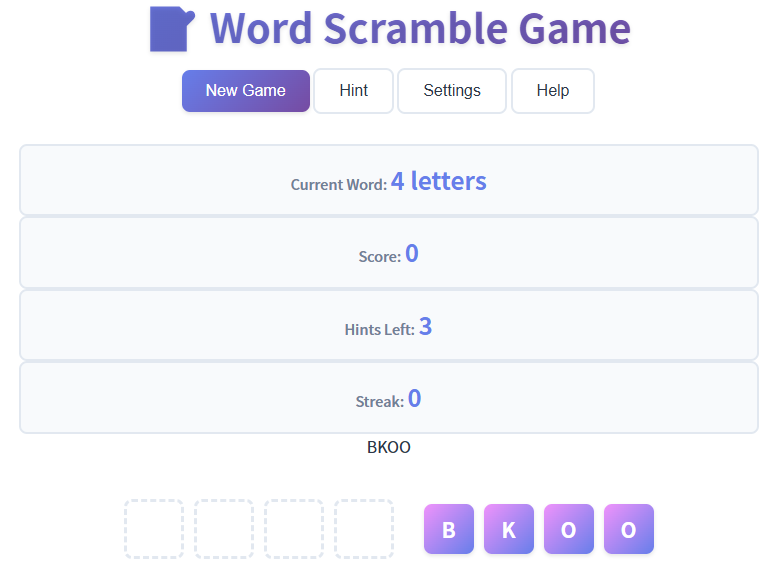Viewport: 783px width, 588px height.
Task: Click the scrambled BKOO text
Action: [389, 447]
